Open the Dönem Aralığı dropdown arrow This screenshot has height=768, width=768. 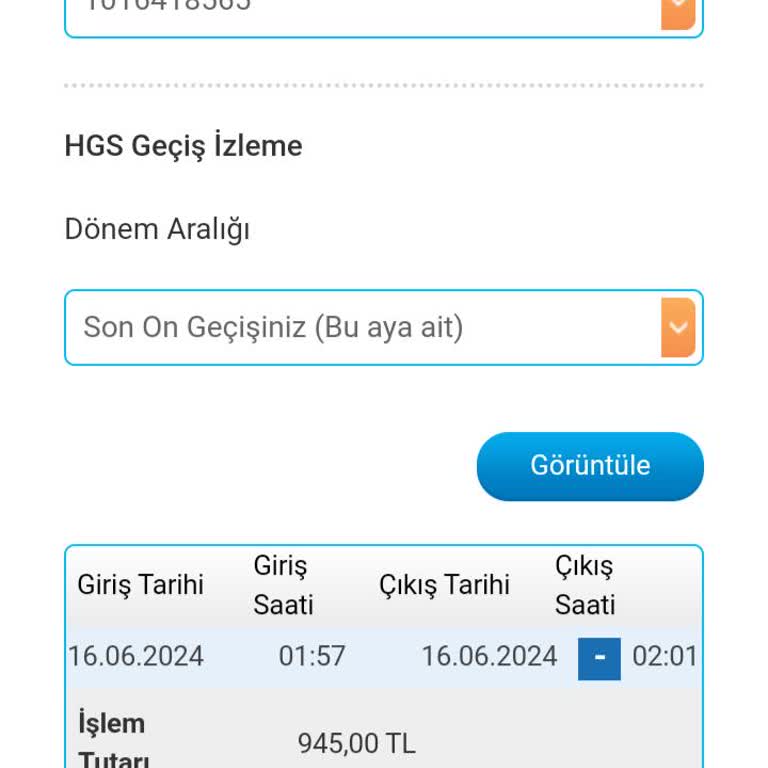pyautogui.click(x=678, y=328)
